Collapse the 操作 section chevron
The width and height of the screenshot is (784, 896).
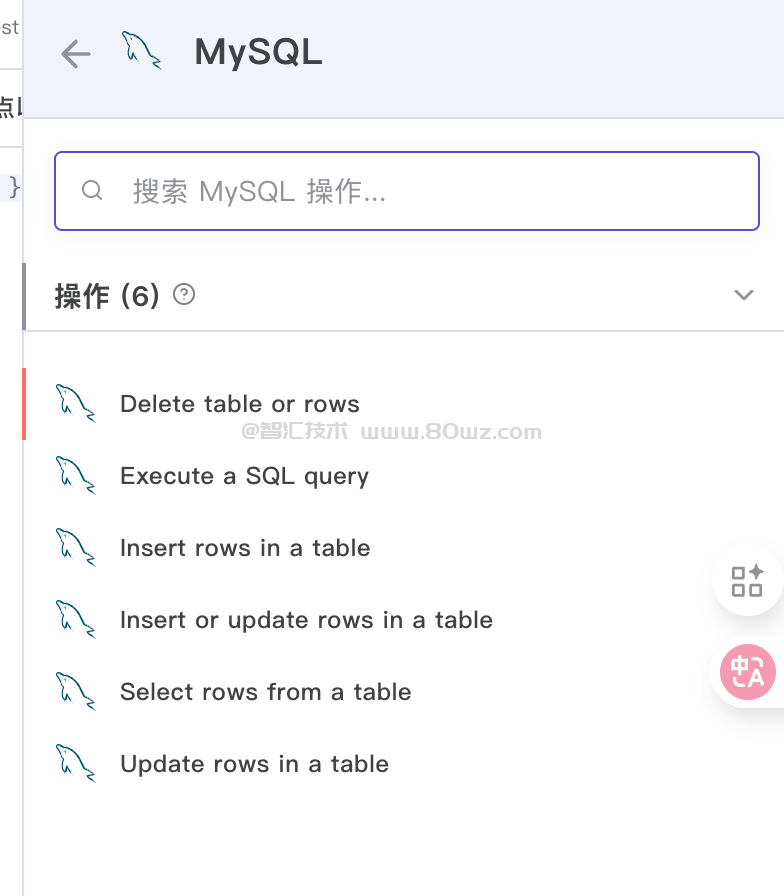(x=743, y=295)
